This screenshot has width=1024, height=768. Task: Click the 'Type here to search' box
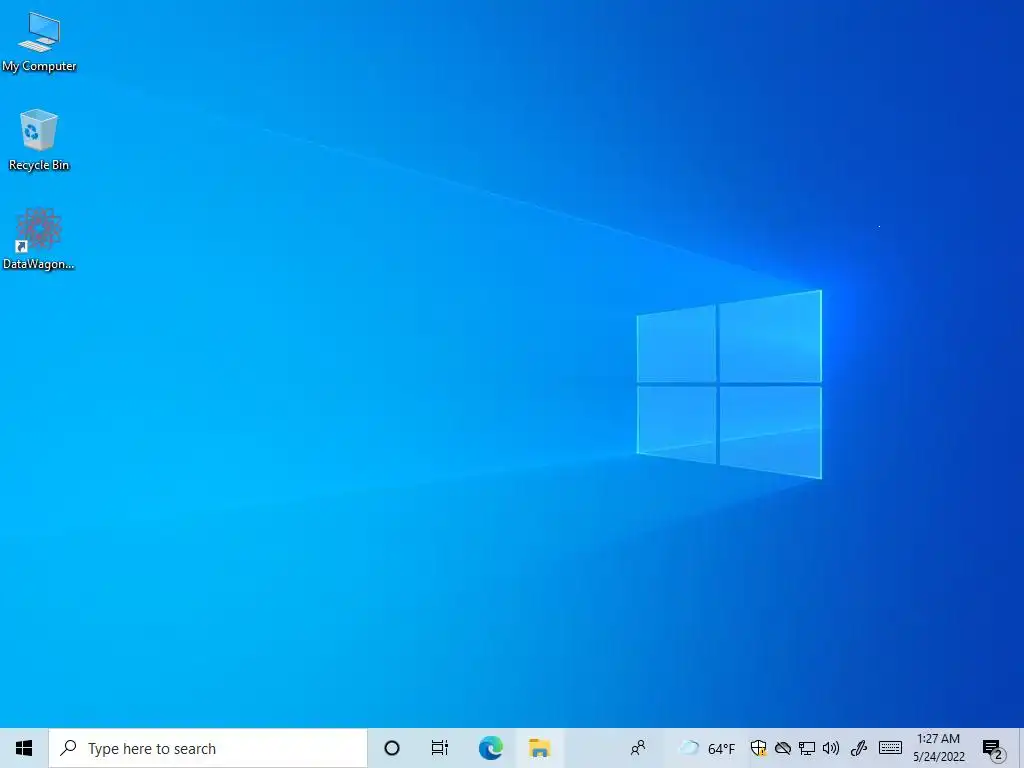(x=208, y=748)
